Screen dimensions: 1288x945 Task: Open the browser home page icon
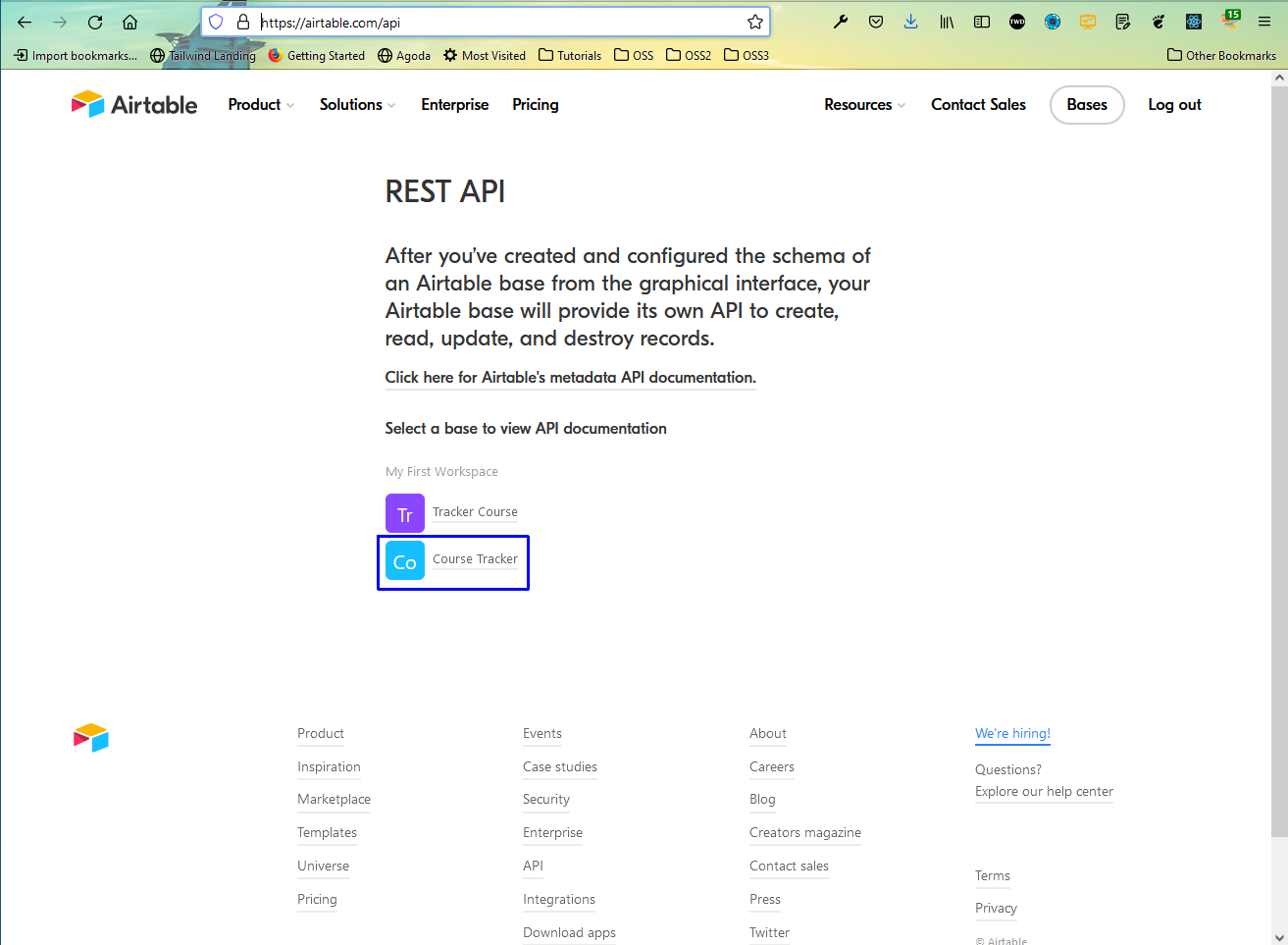129,22
